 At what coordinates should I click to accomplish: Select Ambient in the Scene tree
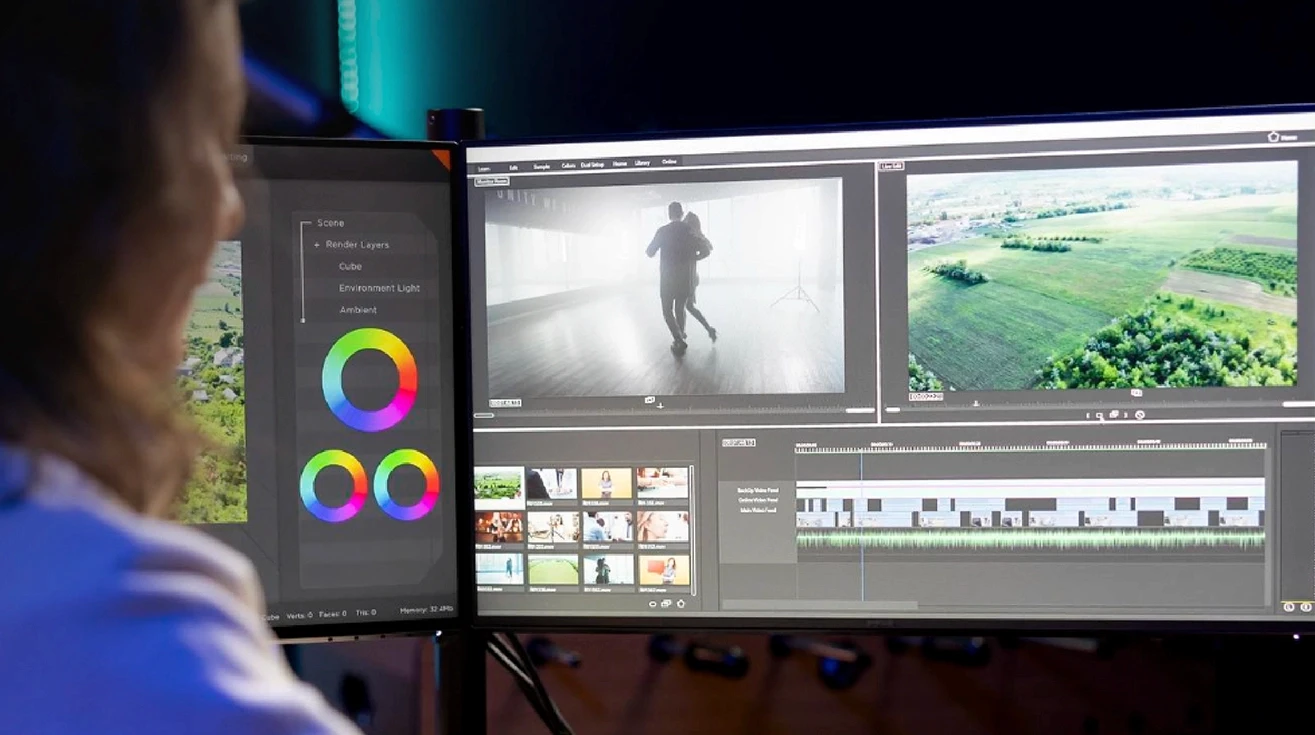pyautogui.click(x=358, y=310)
